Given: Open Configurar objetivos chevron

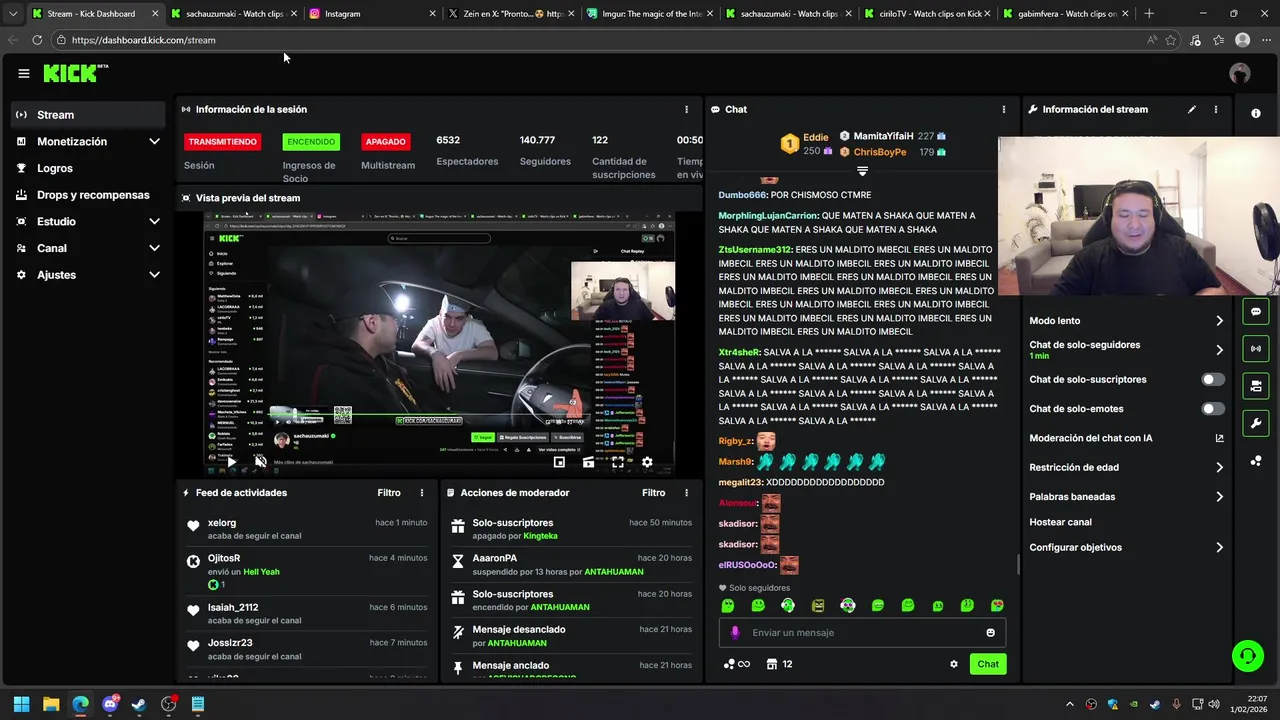Looking at the screenshot, I should (x=1219, y=547).
